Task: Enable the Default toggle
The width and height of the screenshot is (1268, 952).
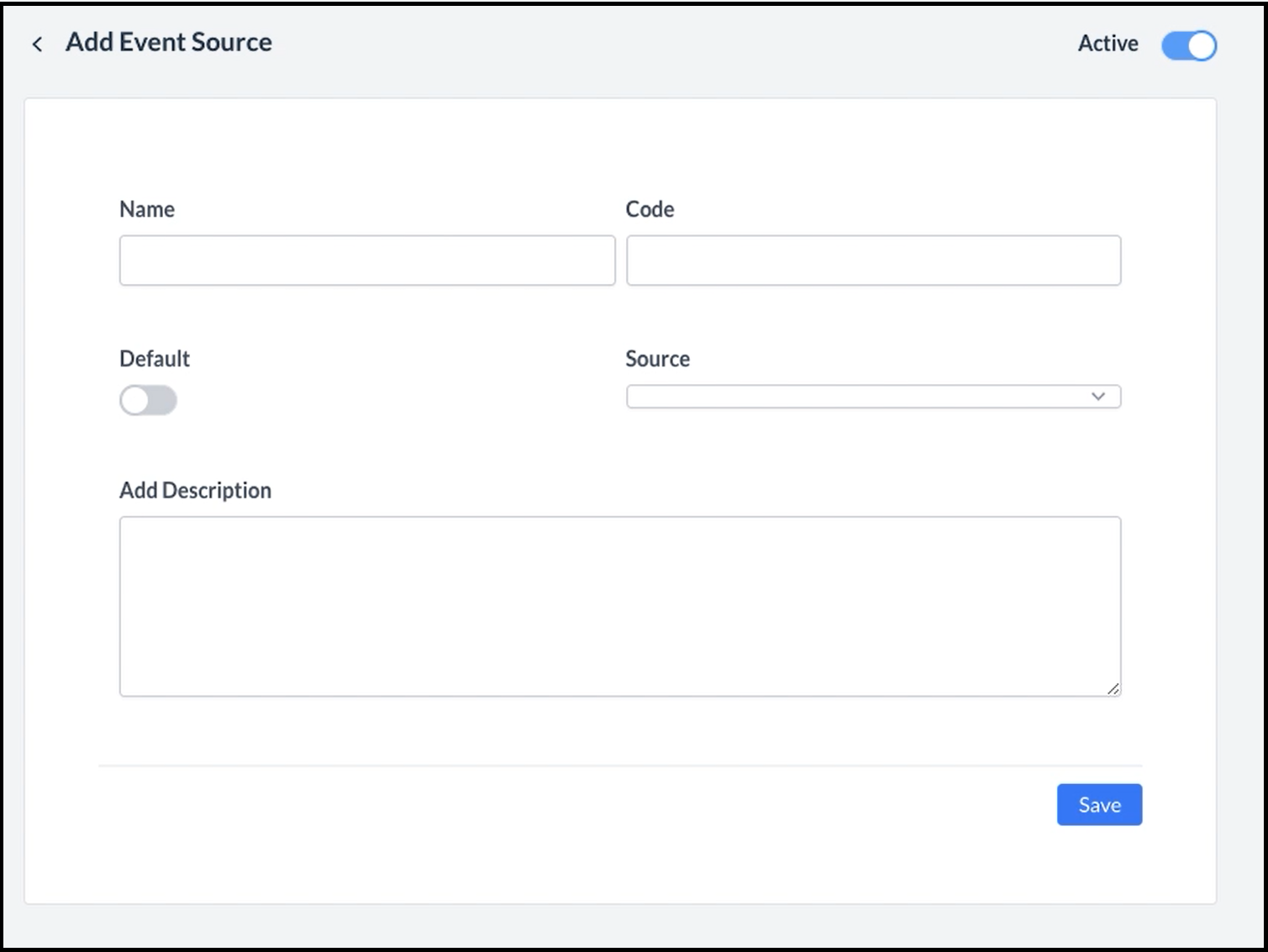Action: 148,401
